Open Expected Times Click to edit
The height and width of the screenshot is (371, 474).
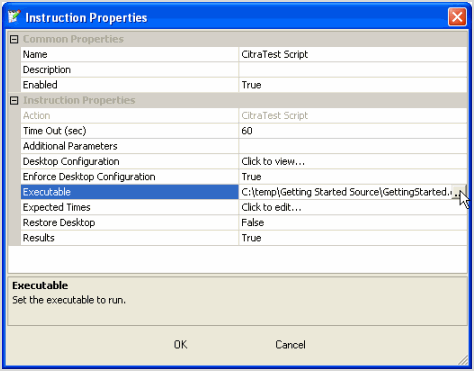(x=353, y=207)
